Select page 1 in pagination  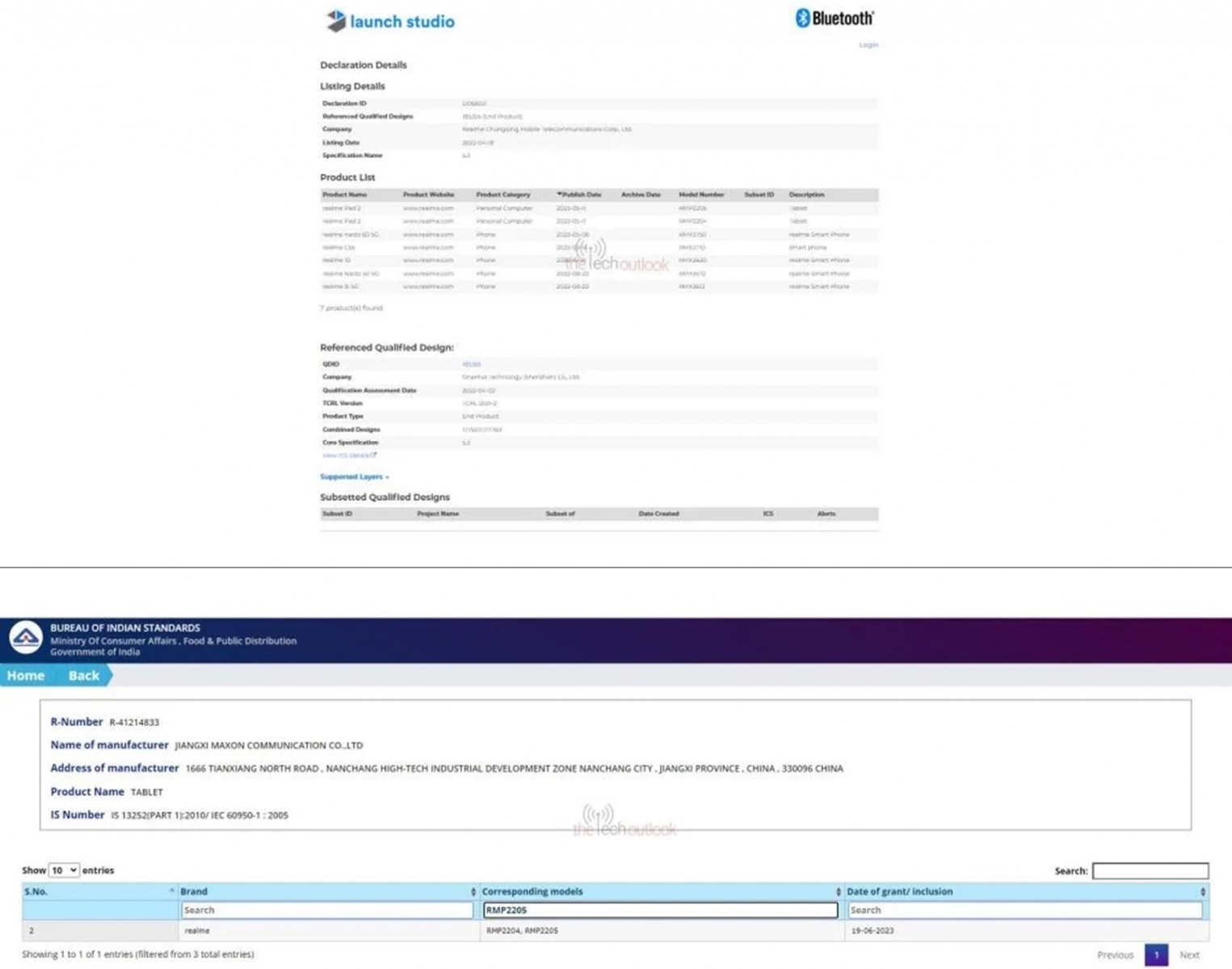1156,954
